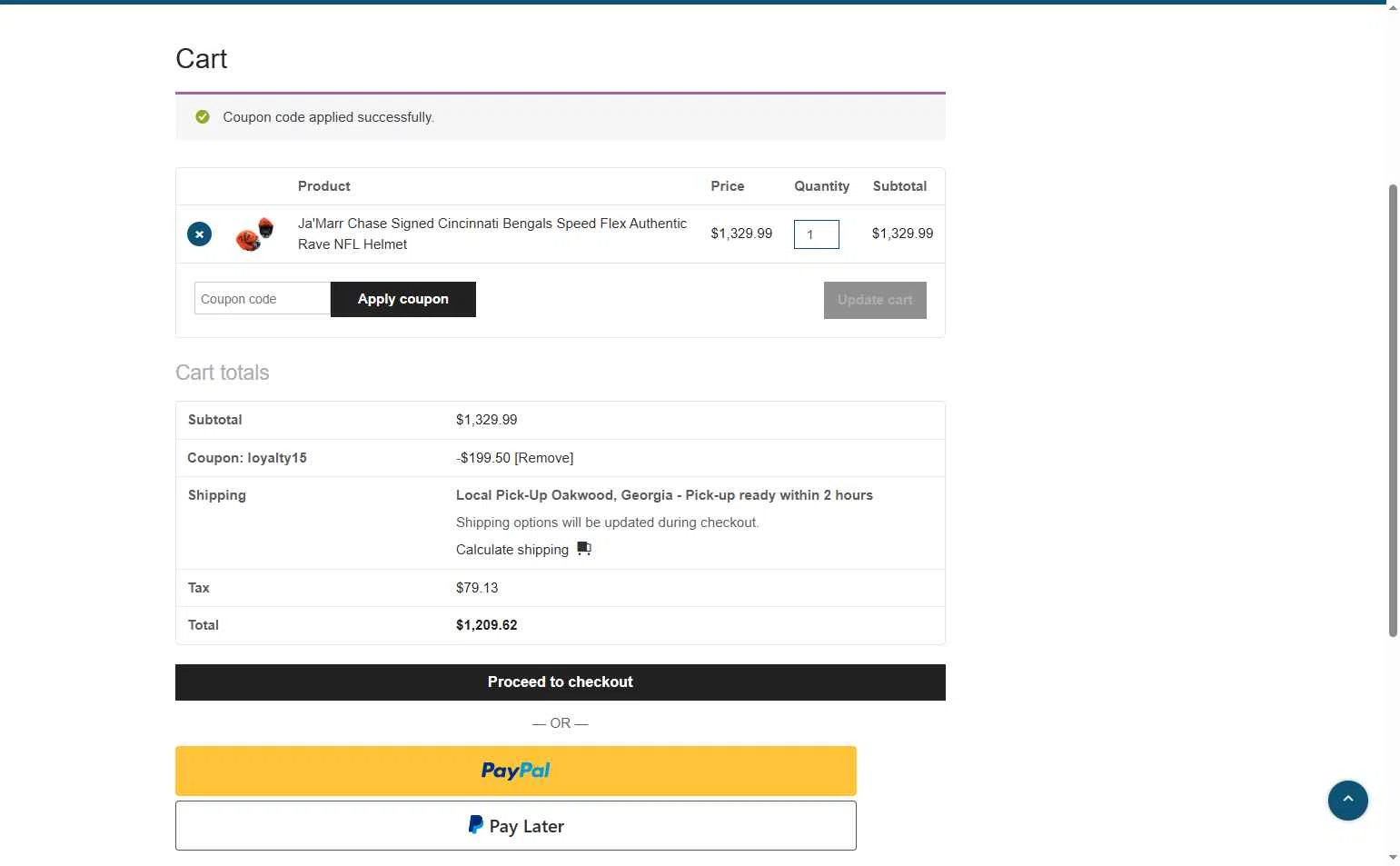Screen dimensions: 1400x866
Task: Select the total amount $1,209.62
Action: coord(487,625)
